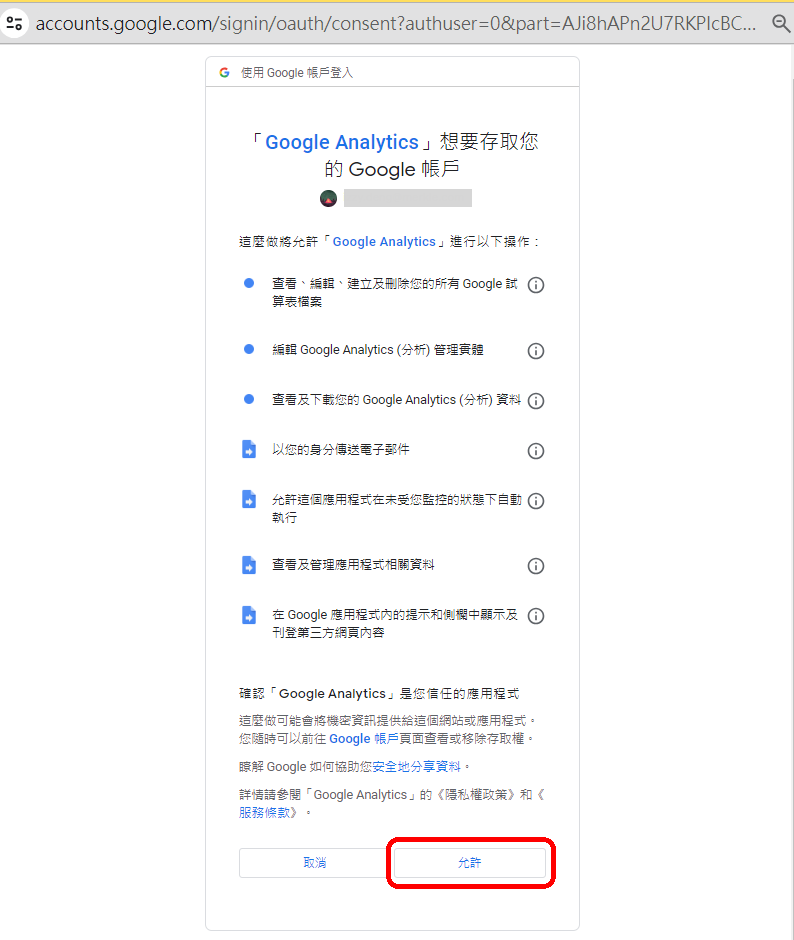Click text 編輯 Google Analytics (分析) 管理實體
Screen dimensions: 794x940
[378, 350]
